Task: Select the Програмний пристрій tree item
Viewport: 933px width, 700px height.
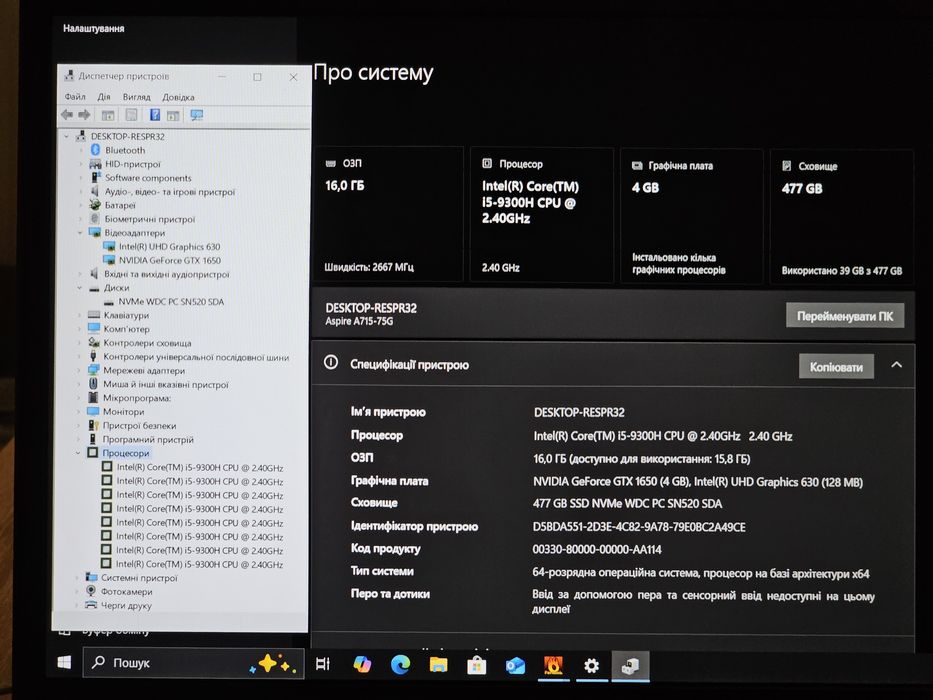Action: (148, 439)
